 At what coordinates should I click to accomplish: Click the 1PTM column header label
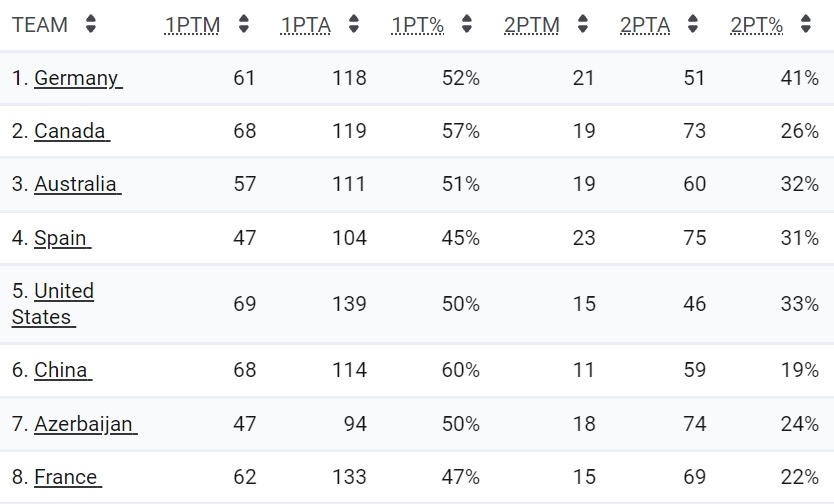(193, 25)
